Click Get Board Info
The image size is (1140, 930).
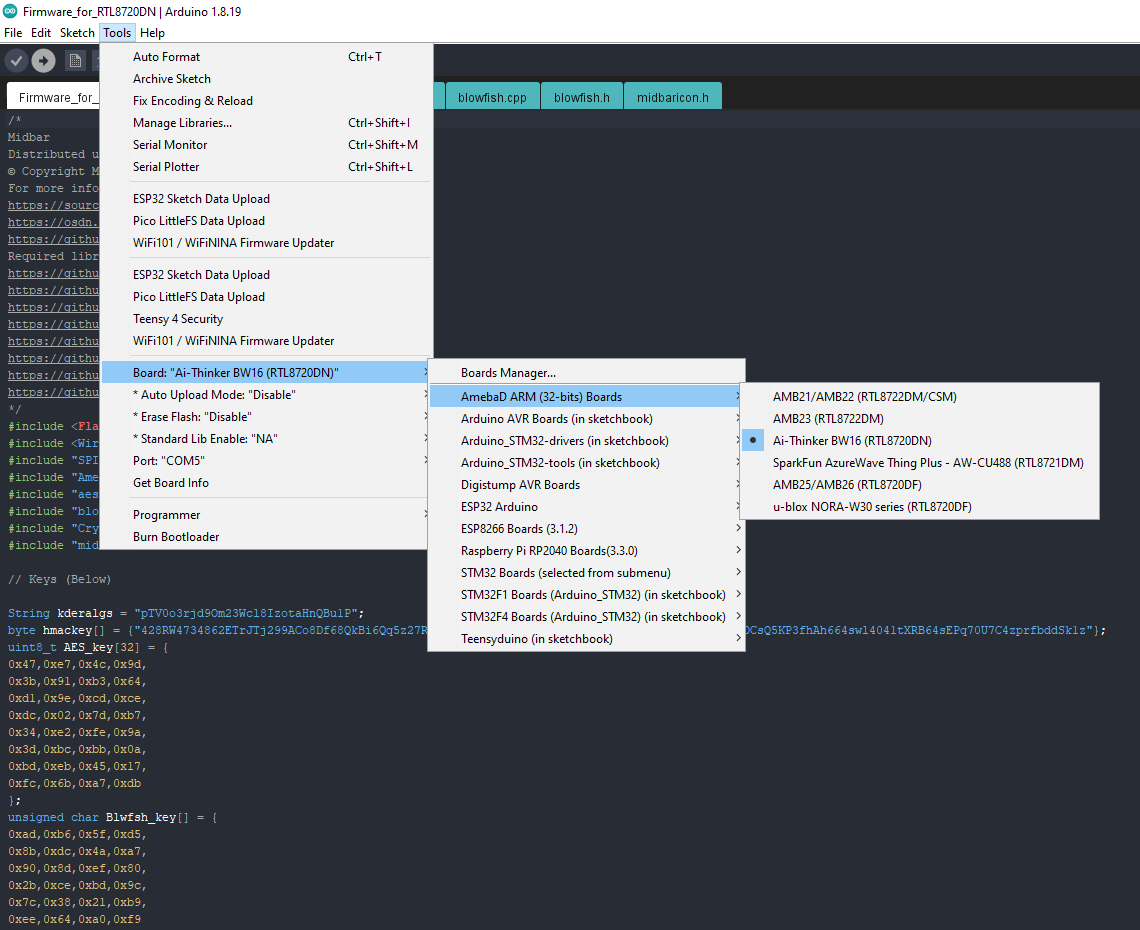click(170, 483)
